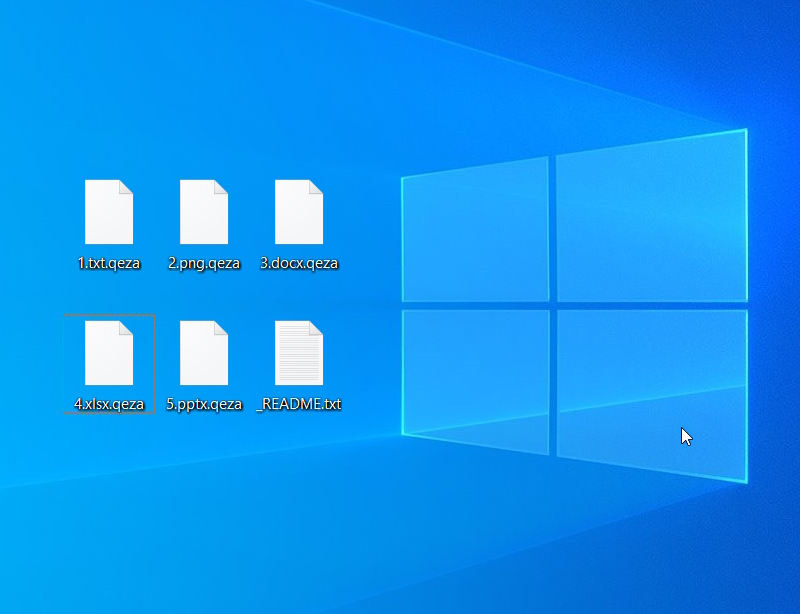Click the 2.png.qeza file icon
800x614 pixels.
(x=203, y=212)
